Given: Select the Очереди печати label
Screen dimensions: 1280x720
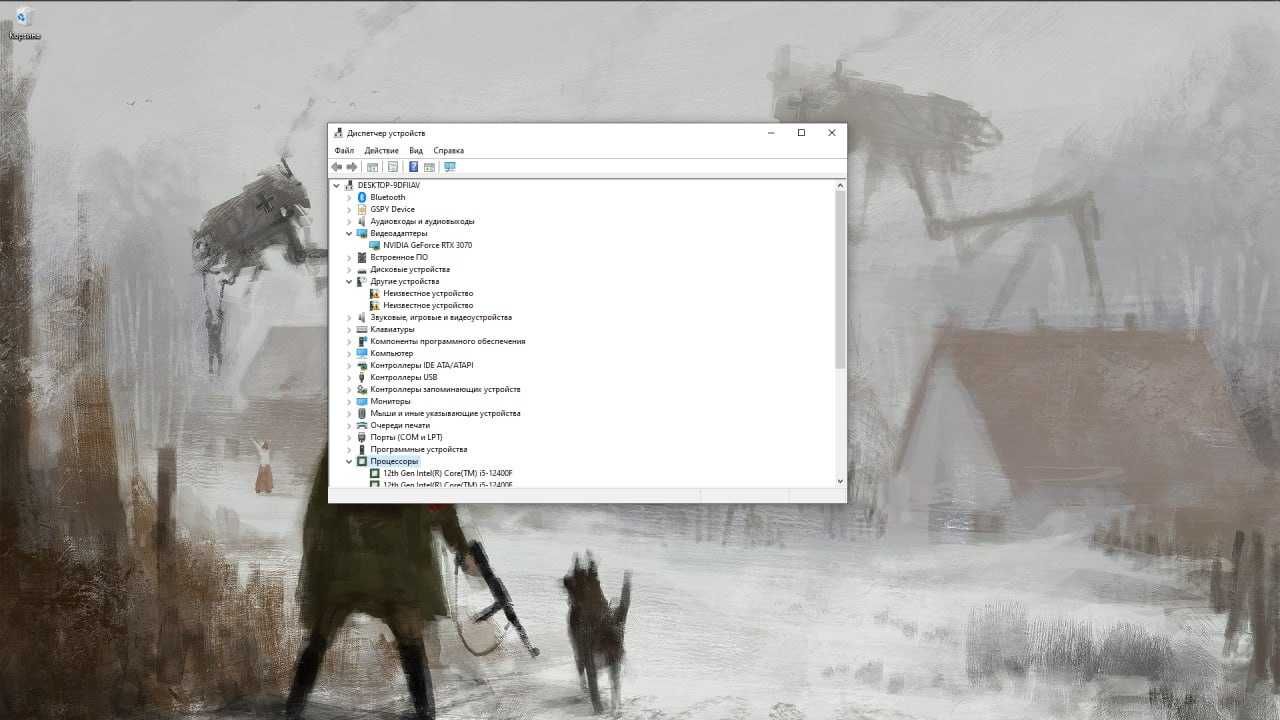Looking at the screenshot, I should [x=400, y=425].
